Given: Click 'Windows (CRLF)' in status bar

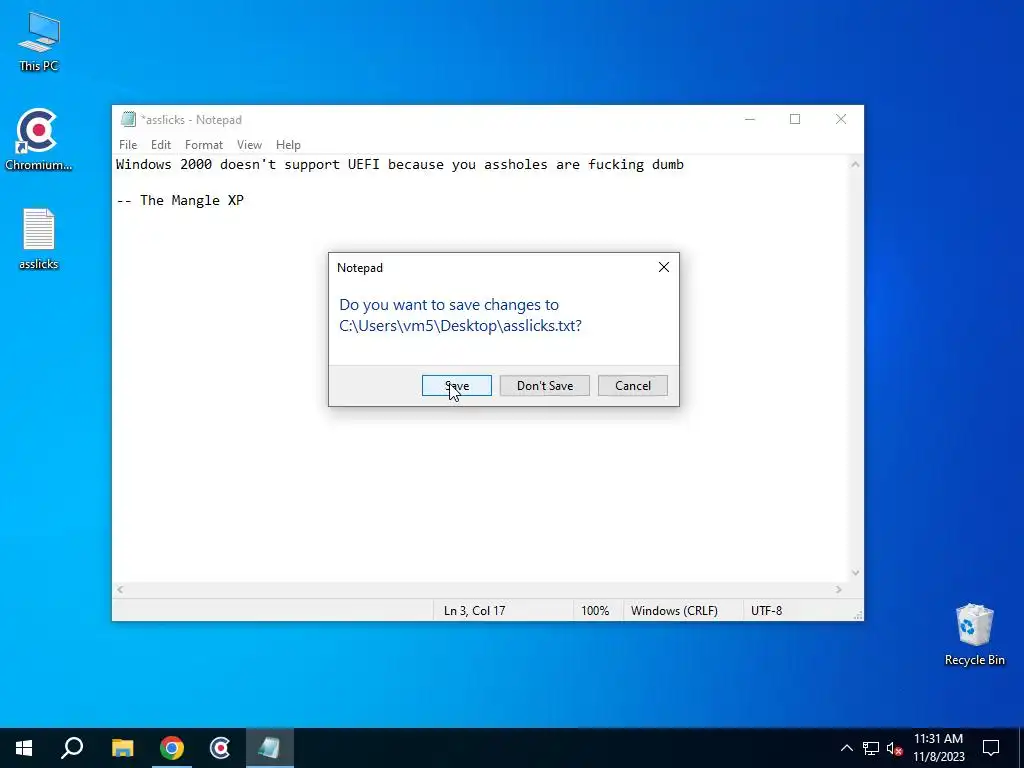Looking at the screenshot, I should tap(674, 611).
